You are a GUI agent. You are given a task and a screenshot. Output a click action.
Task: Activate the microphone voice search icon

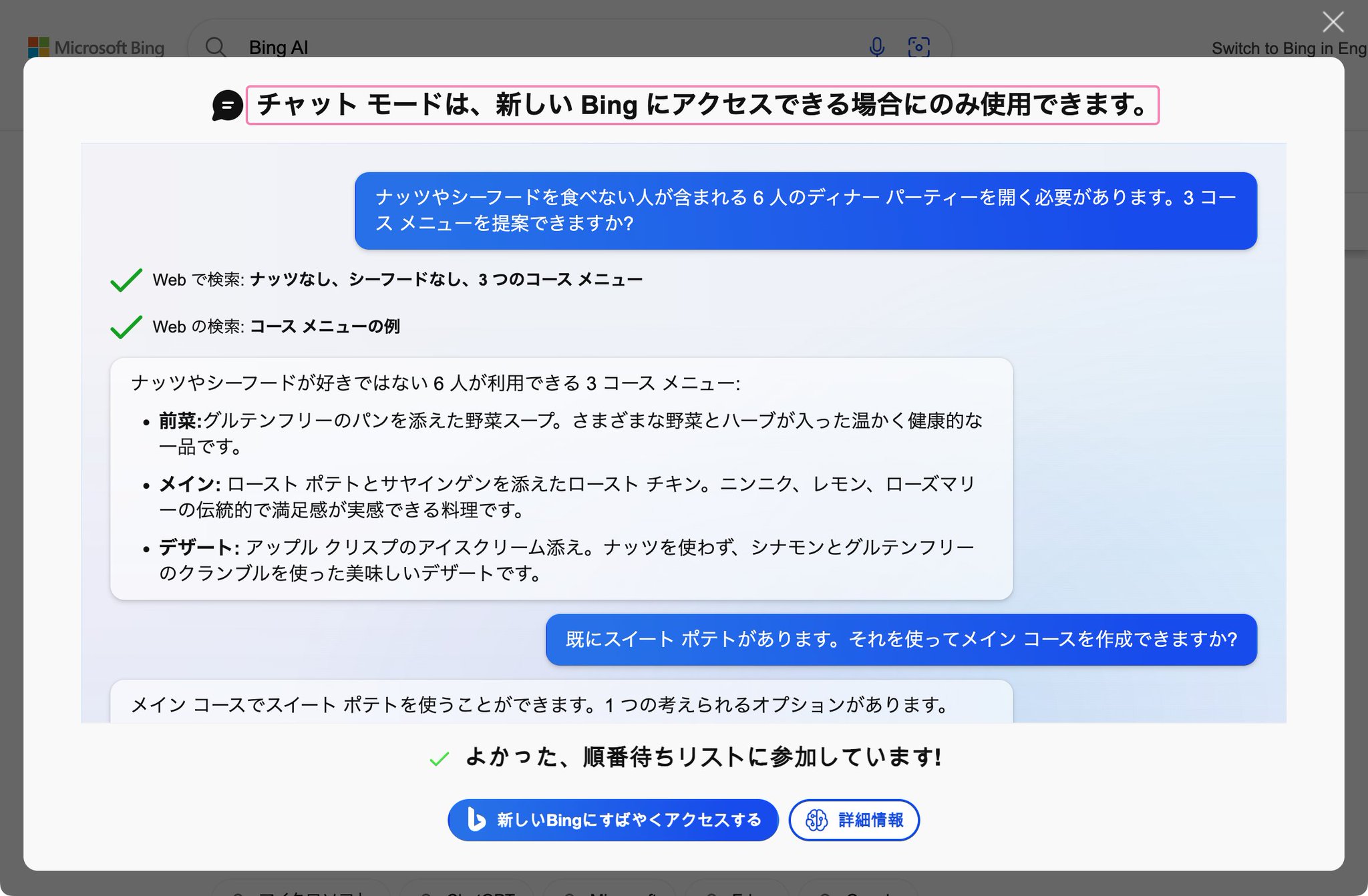pos(877,47)
